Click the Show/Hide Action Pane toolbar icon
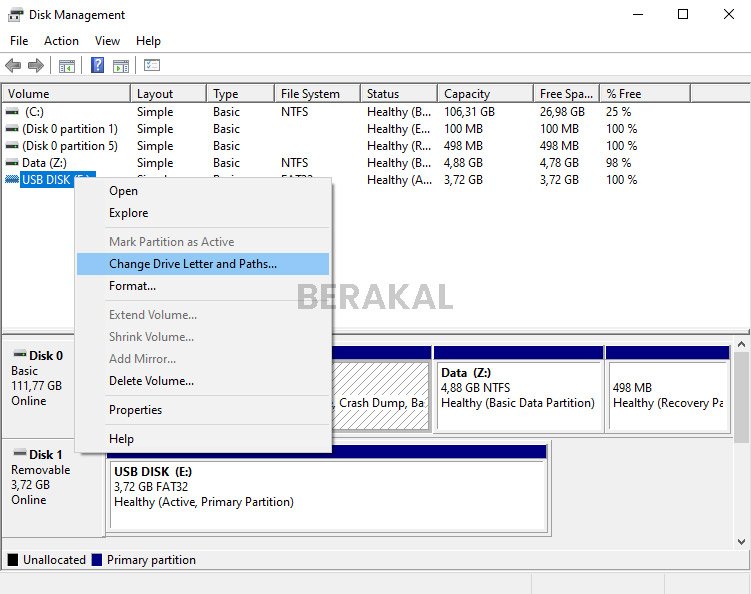 tap(121, 66)
